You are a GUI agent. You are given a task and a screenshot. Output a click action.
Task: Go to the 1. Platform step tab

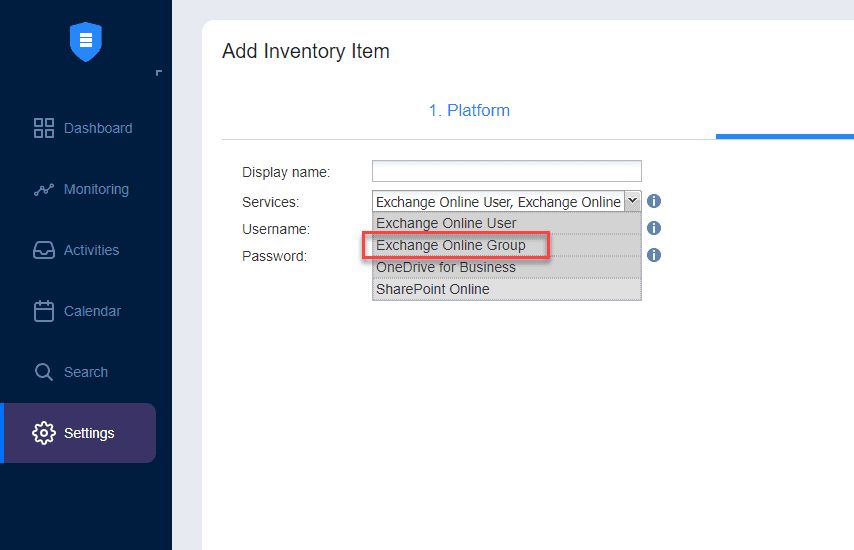click(469, 111)
